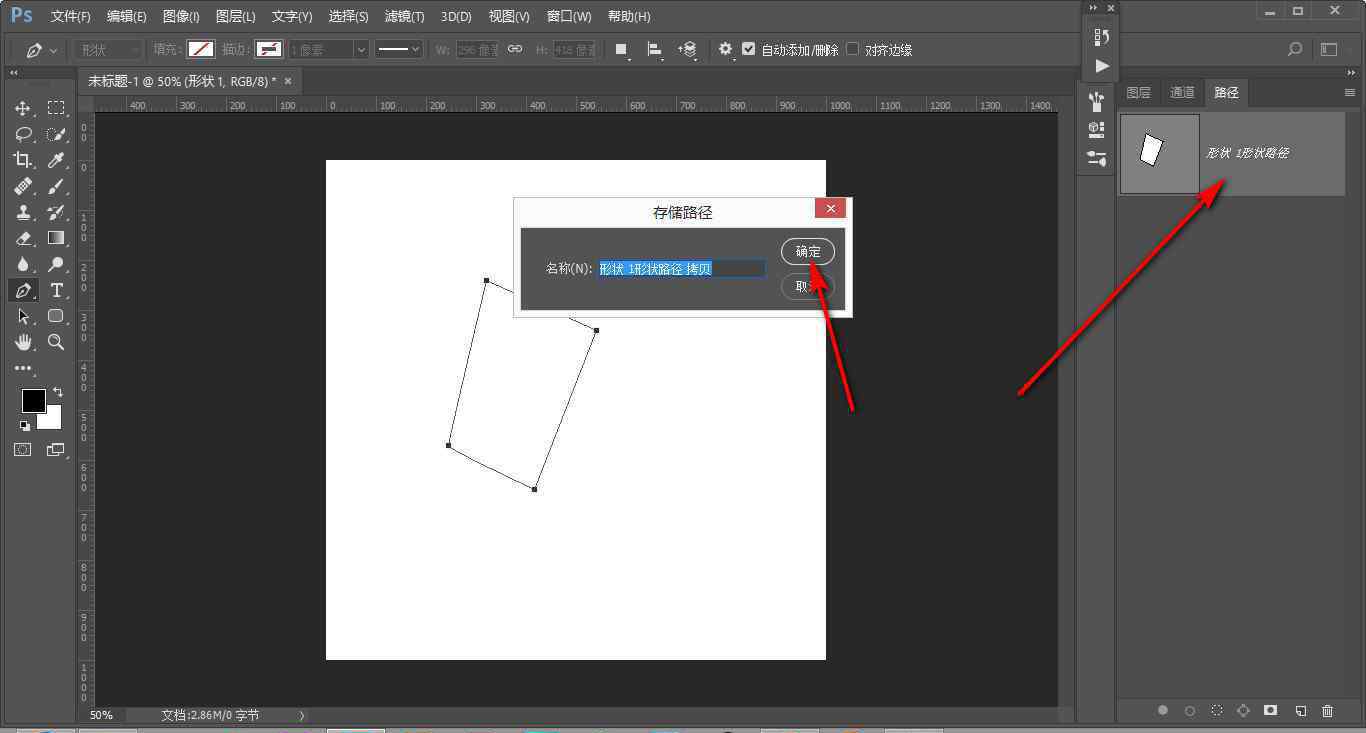Open the stroke line style dropdown
Image resolution: width=1366 pixels, height=733 pixels.
[398, 49]
